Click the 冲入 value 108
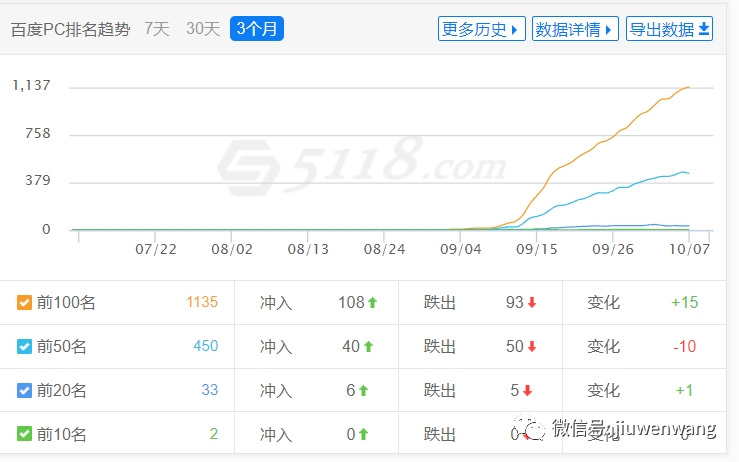This screenshot has height=462, width=739. [351, 302]
